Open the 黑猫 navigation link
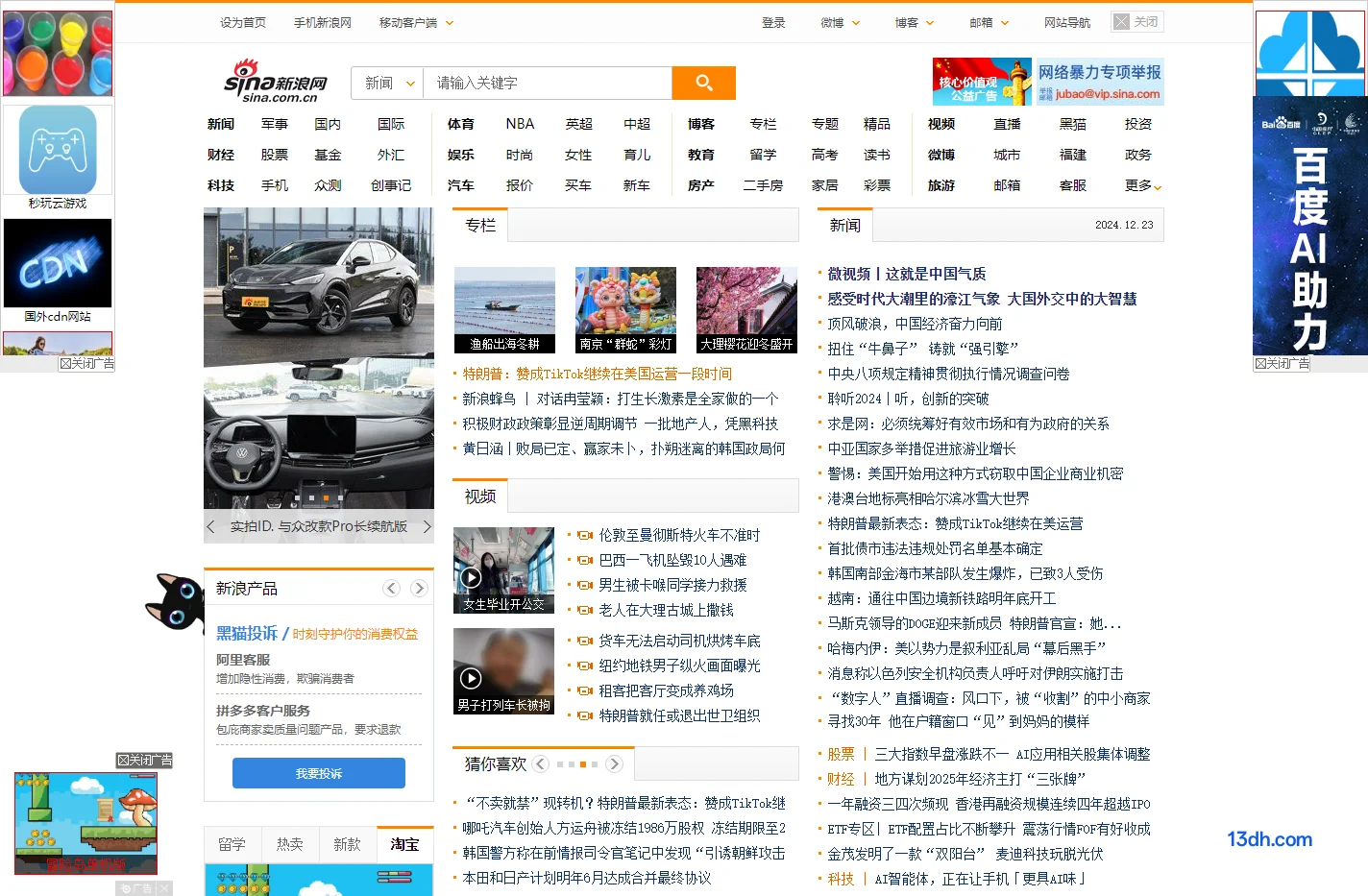1368x896 pixels. point(1073,124)
